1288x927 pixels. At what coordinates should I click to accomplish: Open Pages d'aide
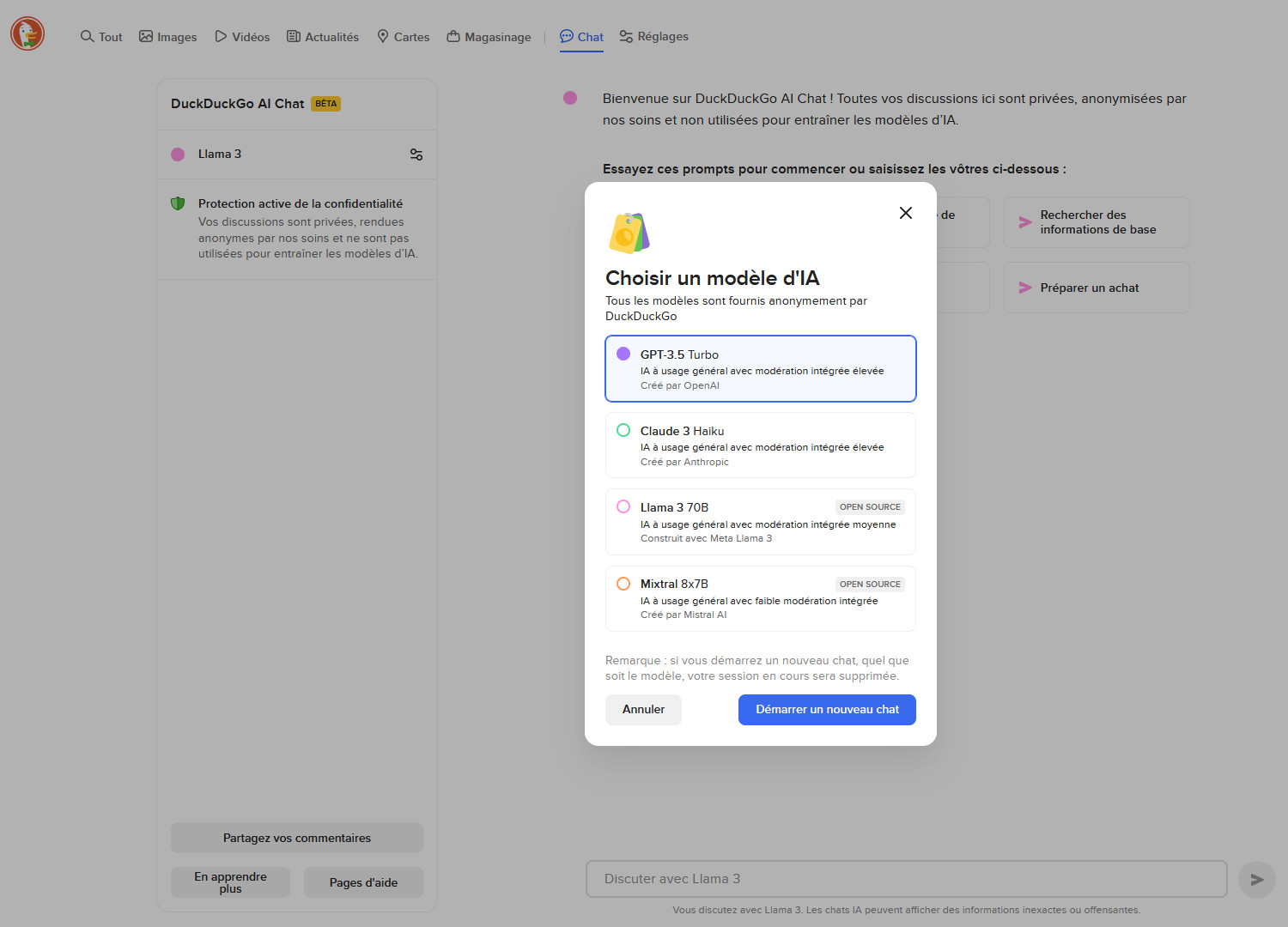[x=363, y=882]
